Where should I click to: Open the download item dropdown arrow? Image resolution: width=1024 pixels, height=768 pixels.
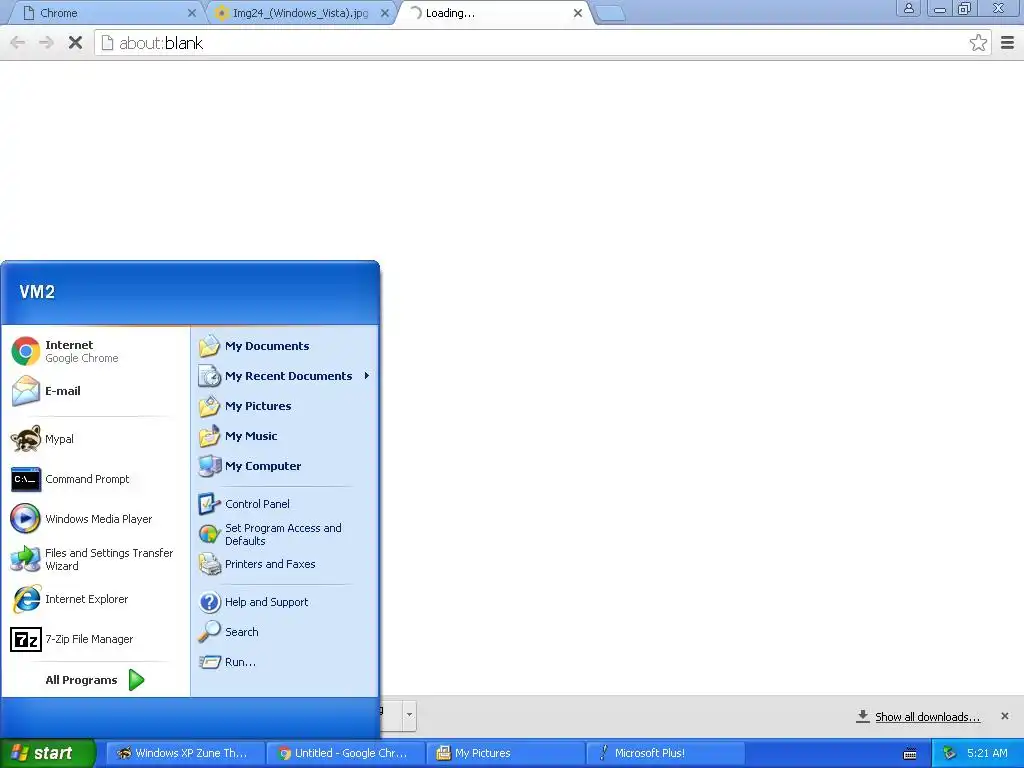pyautogui.click(x=409, y=714)
